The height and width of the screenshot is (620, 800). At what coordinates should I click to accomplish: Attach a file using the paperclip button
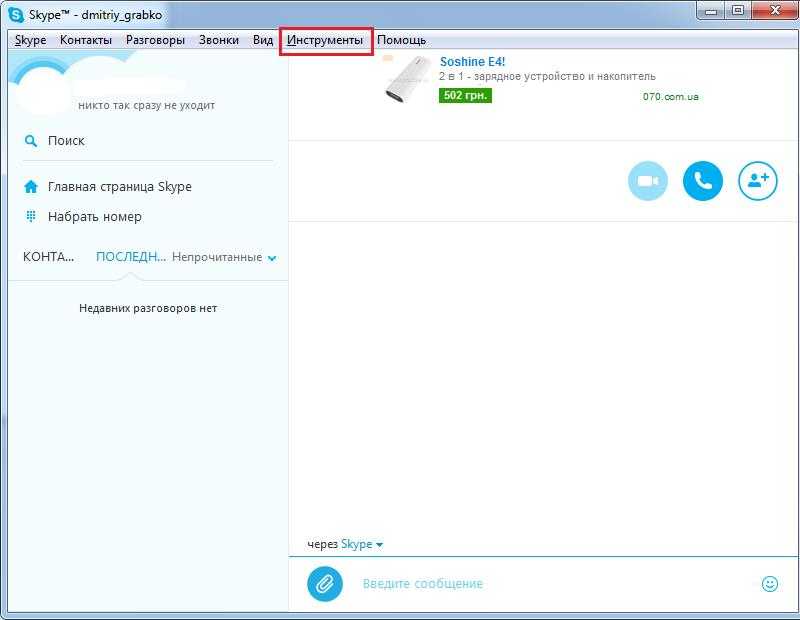[x=325, y=584]
